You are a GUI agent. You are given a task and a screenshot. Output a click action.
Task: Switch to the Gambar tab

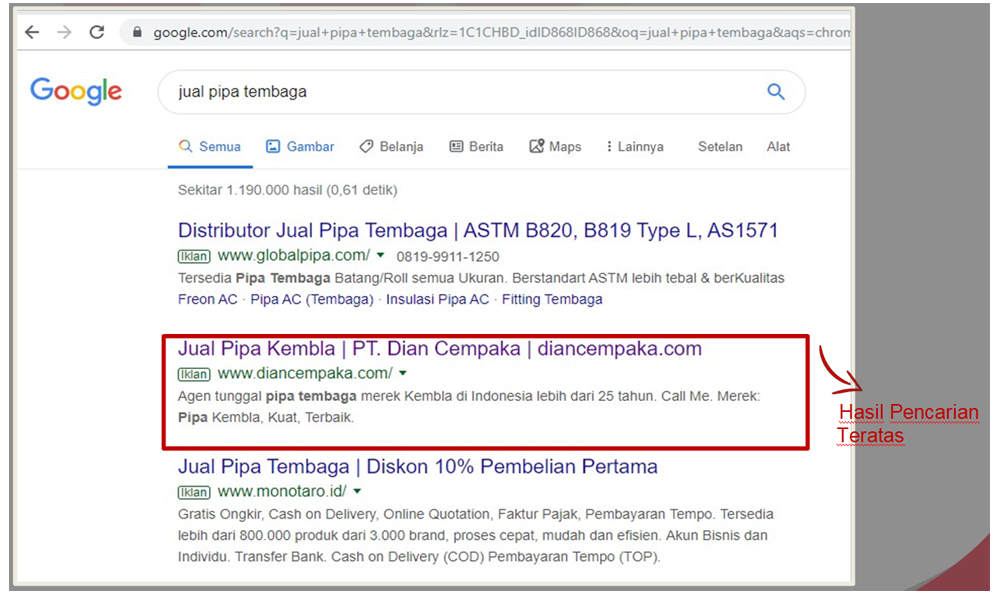coord(300,147)
